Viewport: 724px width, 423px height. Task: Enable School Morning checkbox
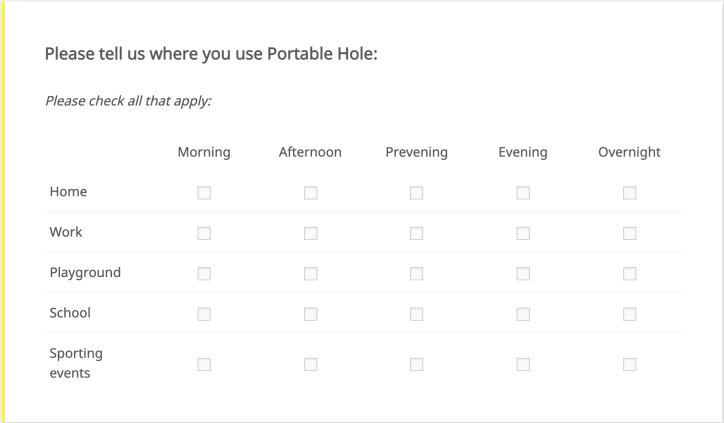click(x=204, y=314)
